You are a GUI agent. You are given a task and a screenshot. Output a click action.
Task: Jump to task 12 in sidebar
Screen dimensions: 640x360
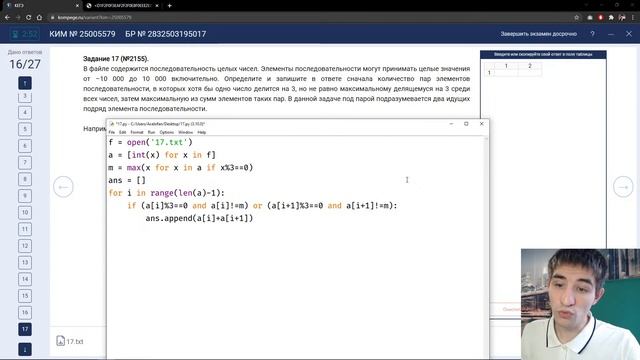(25, 246)
